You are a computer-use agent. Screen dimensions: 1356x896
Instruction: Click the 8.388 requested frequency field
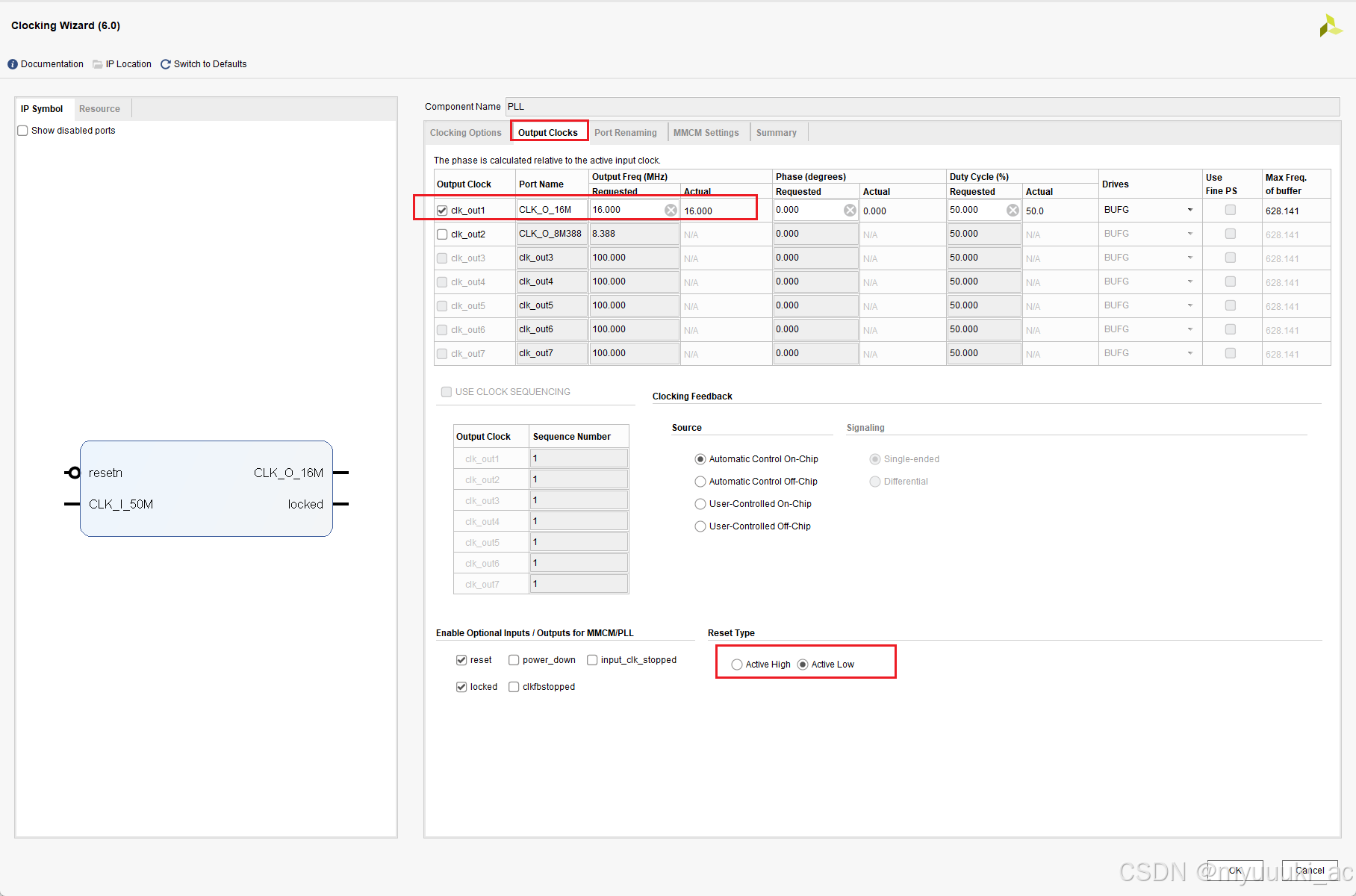pyautogui.click(x=634, y=234)
